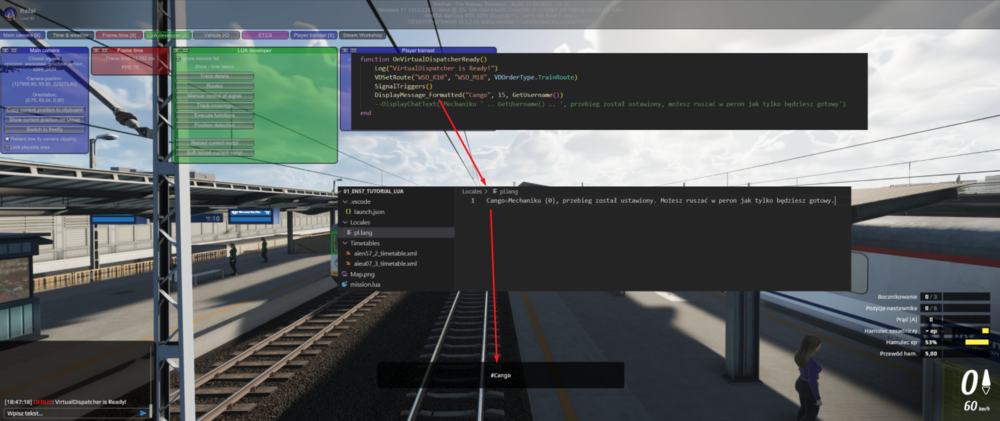Click Copy current position to clipboard
Image resolution: width=1000 pixels, height=421 pixels.
(45, 110)
